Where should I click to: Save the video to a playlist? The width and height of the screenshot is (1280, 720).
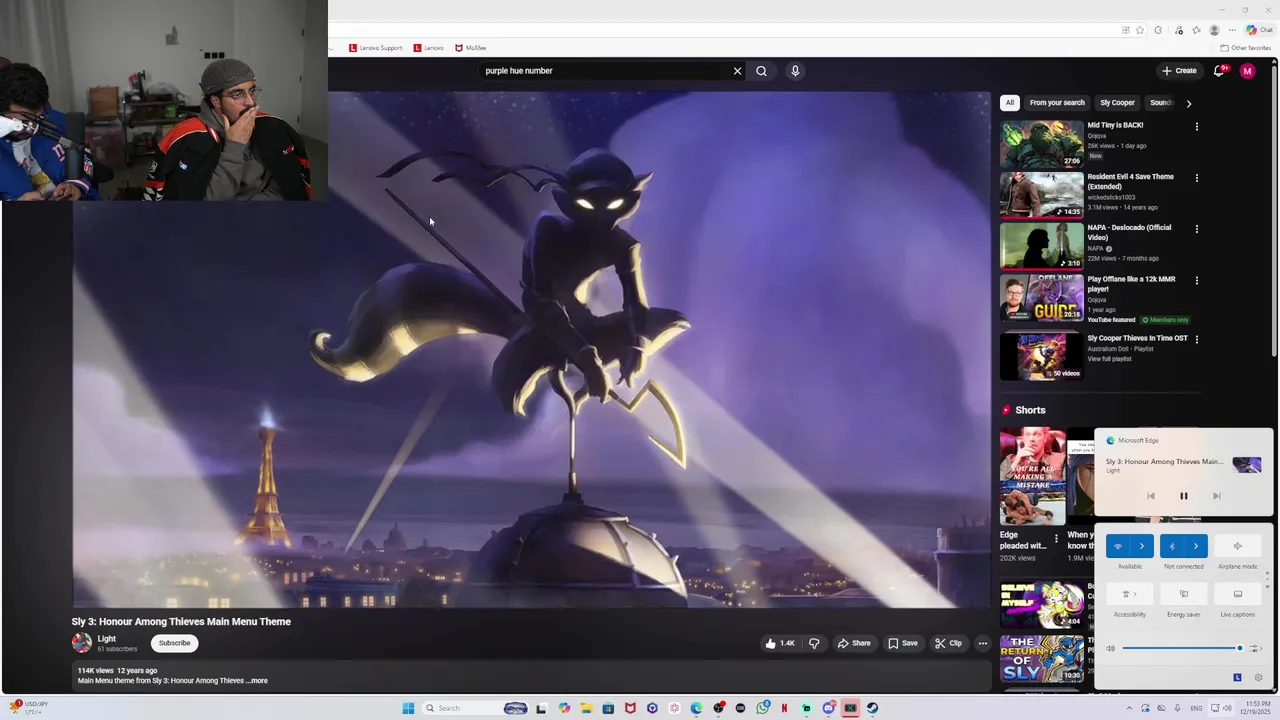click(903, 643)
